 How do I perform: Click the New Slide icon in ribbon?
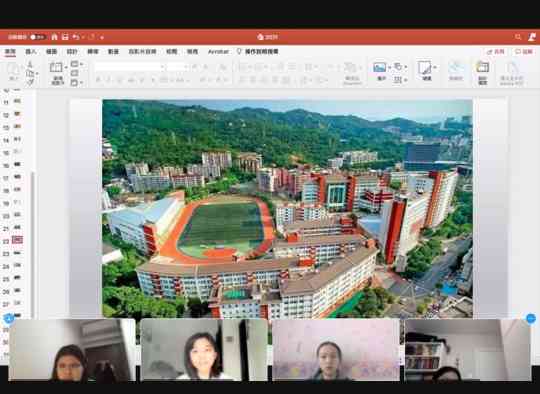[x=56, y=68]
